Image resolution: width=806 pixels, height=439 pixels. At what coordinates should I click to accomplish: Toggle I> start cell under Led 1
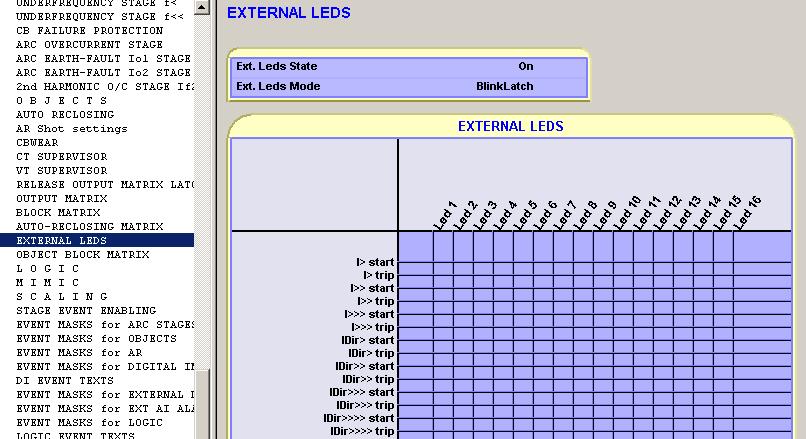(443, 263)
